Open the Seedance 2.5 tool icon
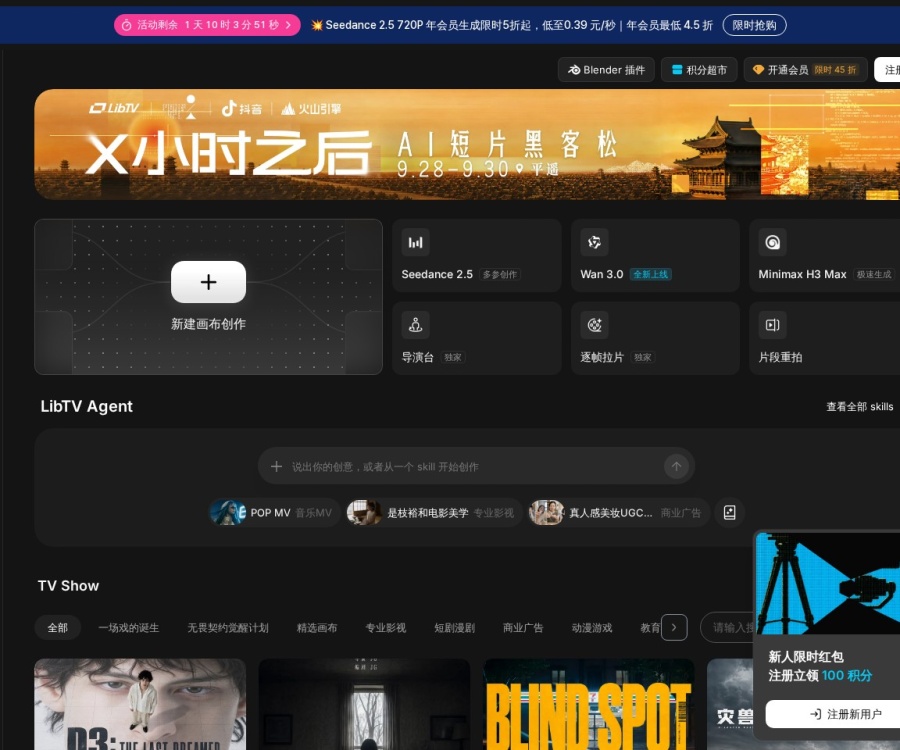The image size is (900, 750). (416, 242)
